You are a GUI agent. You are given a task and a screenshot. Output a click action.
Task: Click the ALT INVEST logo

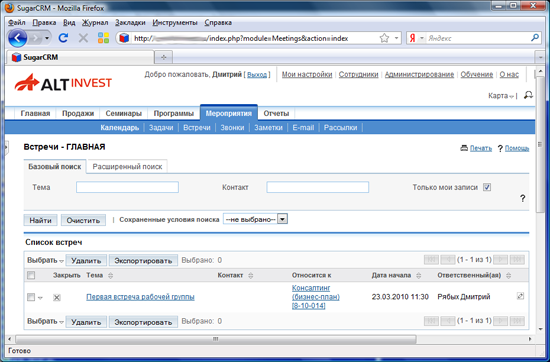63,82
